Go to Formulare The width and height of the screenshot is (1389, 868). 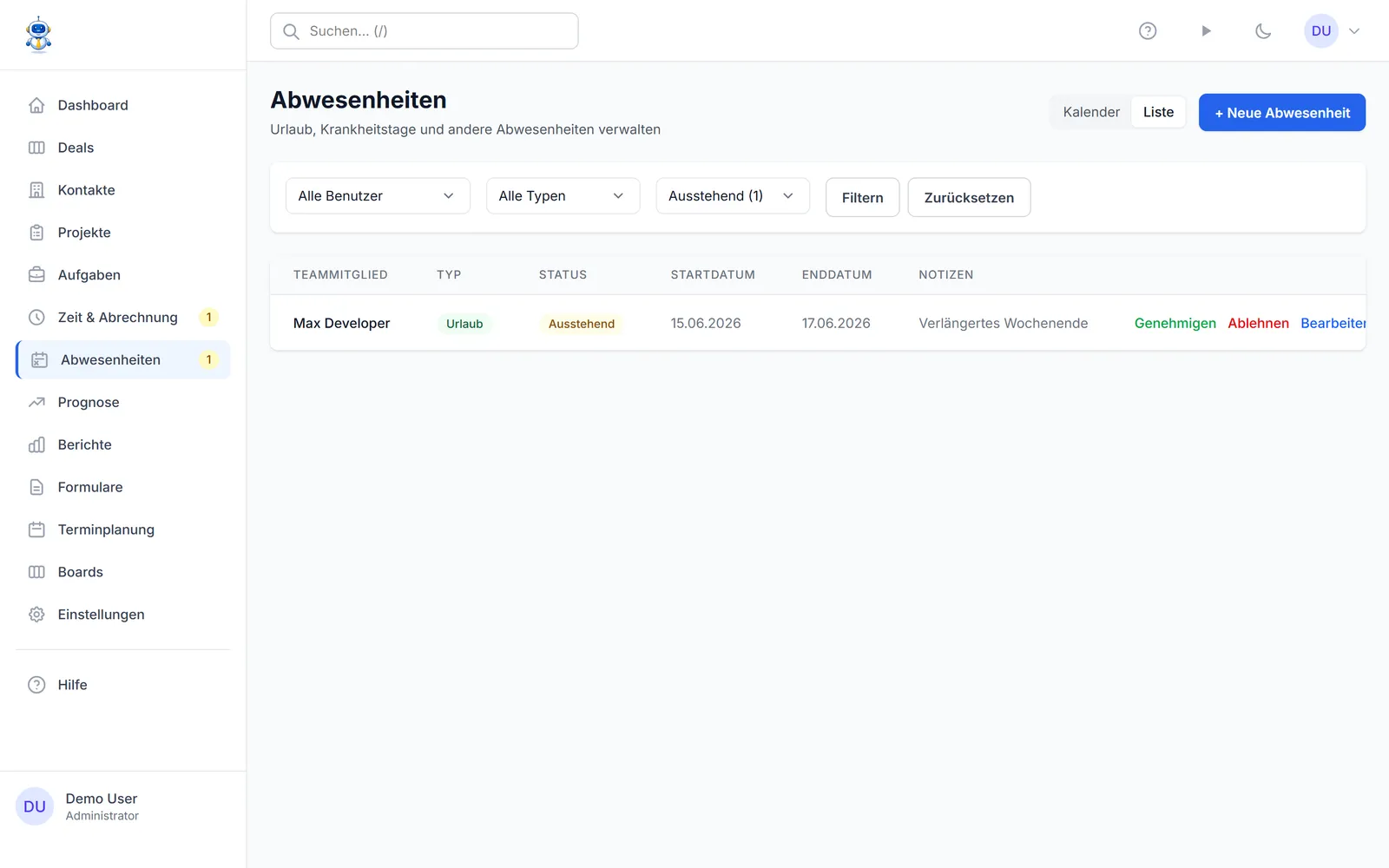(x=123, y=488)
